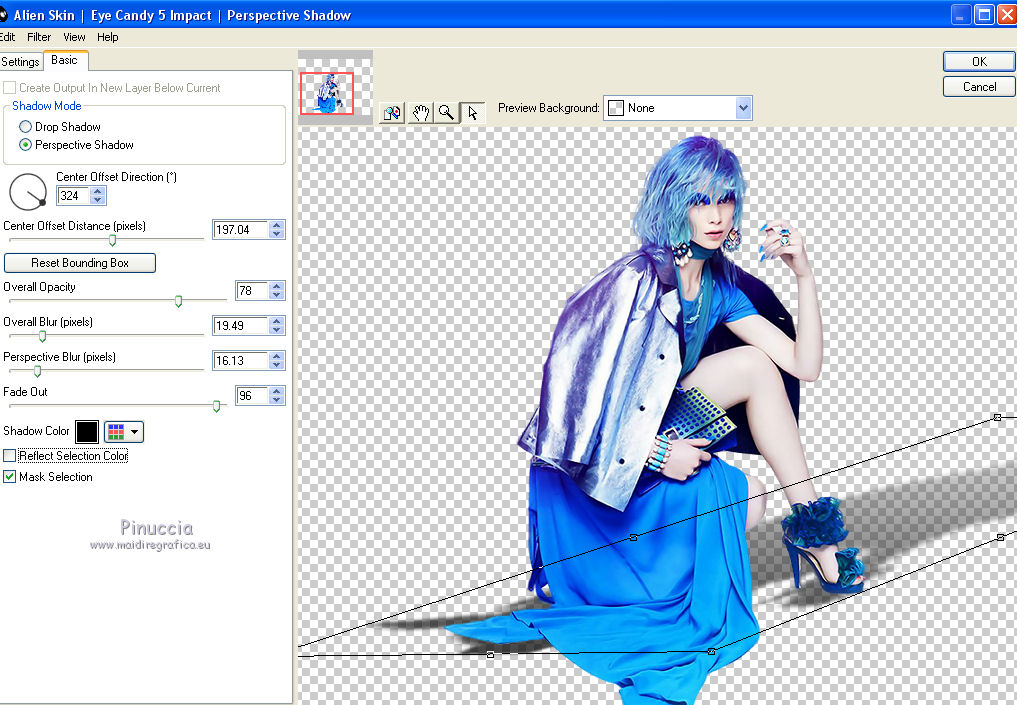The height and width of the screenshot is (705, 1017).
Task: Increase Perspective Blur with up arrow
Action: click(277, 356)
